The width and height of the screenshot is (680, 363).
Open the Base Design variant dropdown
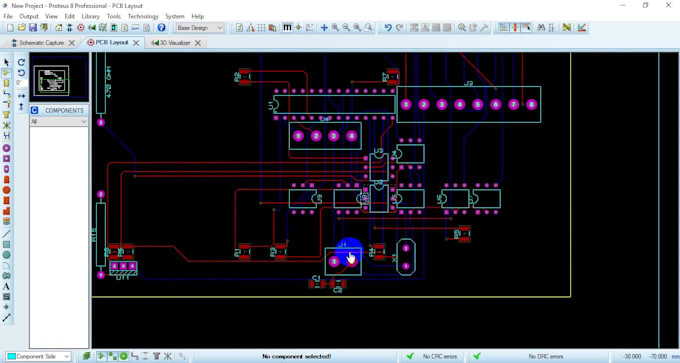point(199,28)
